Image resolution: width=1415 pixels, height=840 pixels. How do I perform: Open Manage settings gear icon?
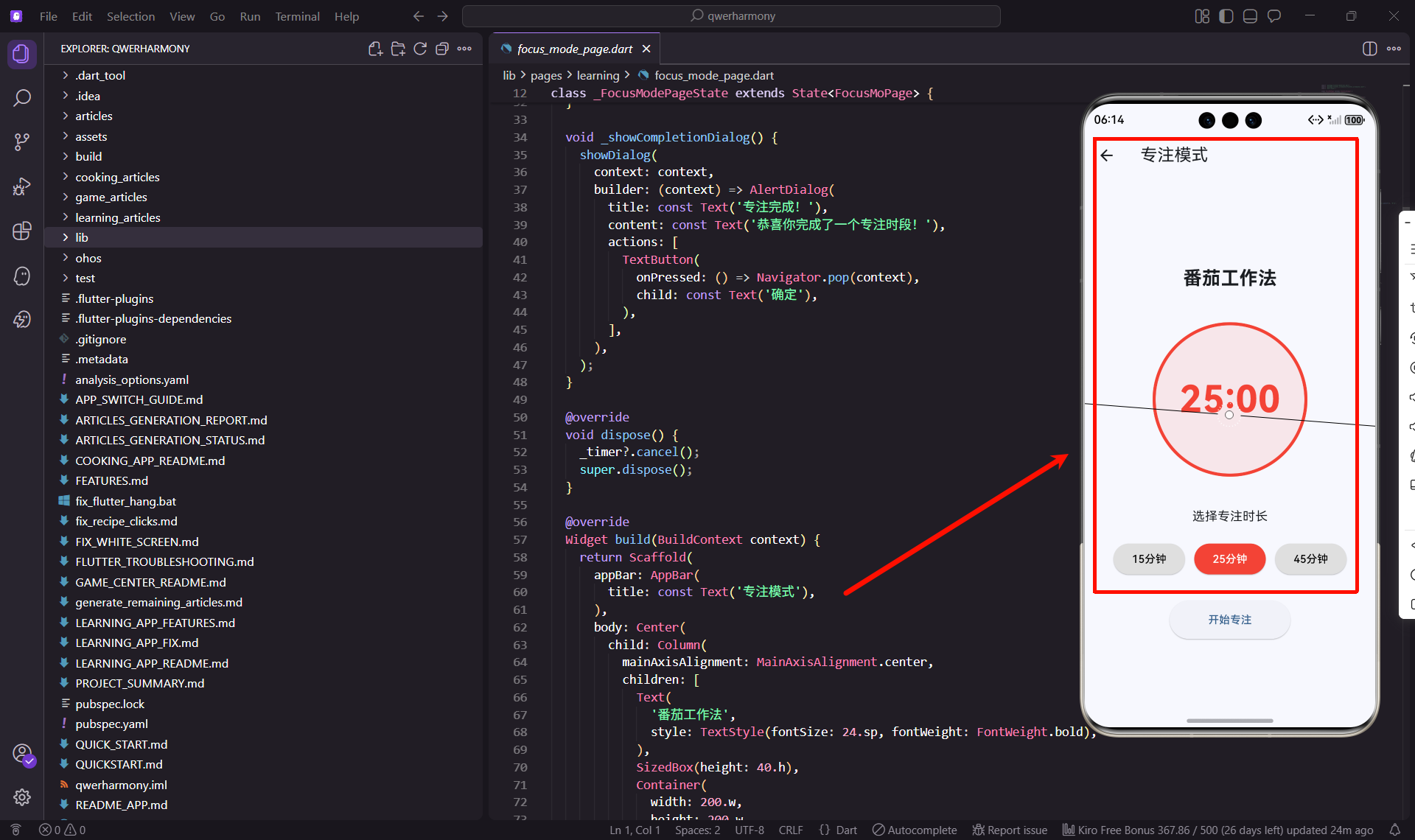click(22, 797)
